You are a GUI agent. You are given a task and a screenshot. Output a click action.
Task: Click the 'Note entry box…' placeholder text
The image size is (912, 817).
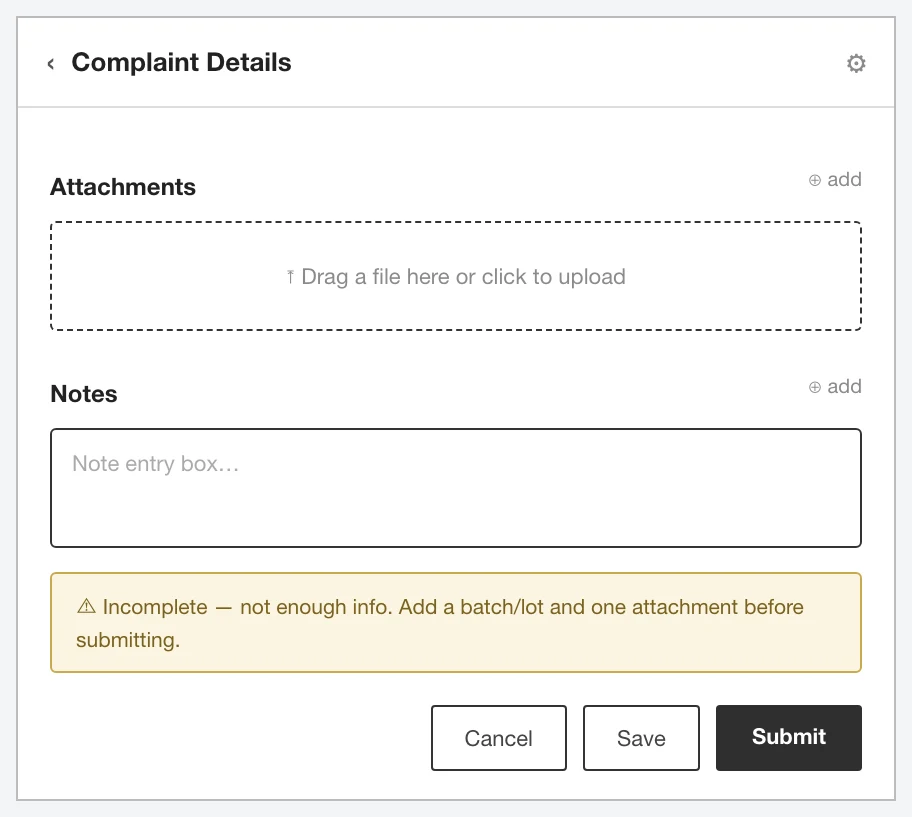156,463
